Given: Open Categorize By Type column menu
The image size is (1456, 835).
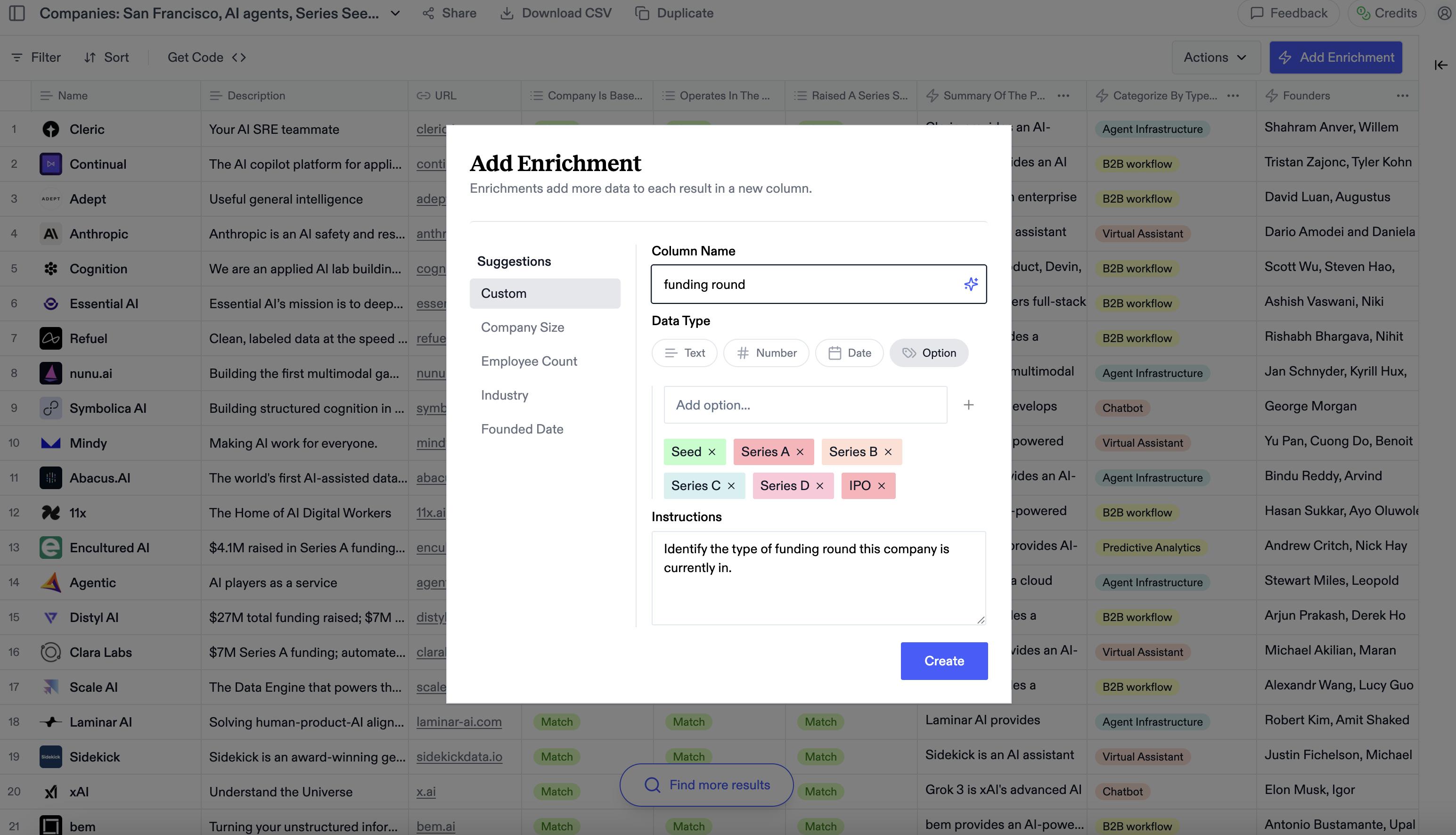Looking at the screenshot, I should [1234, 96].
